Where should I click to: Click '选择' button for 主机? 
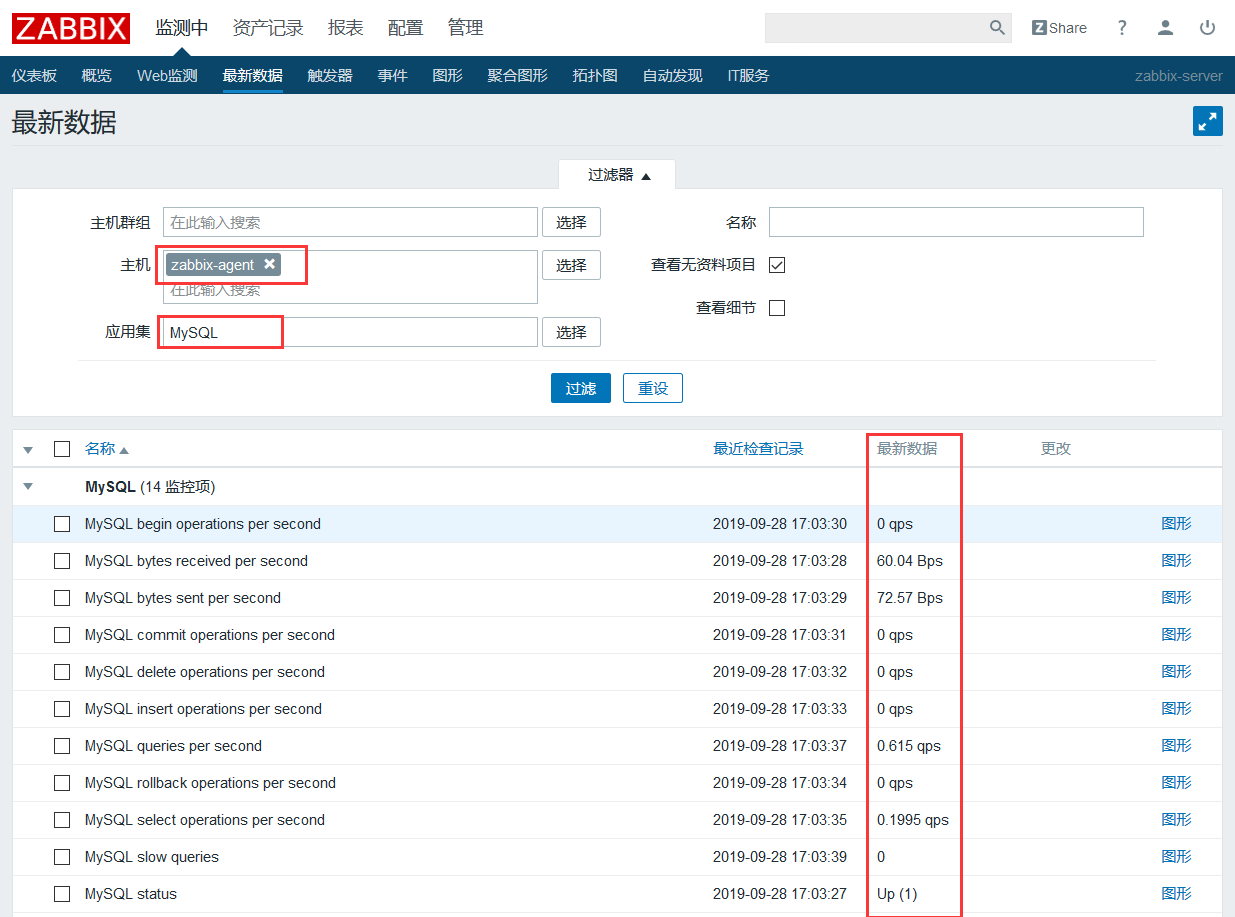pos(571,265)
